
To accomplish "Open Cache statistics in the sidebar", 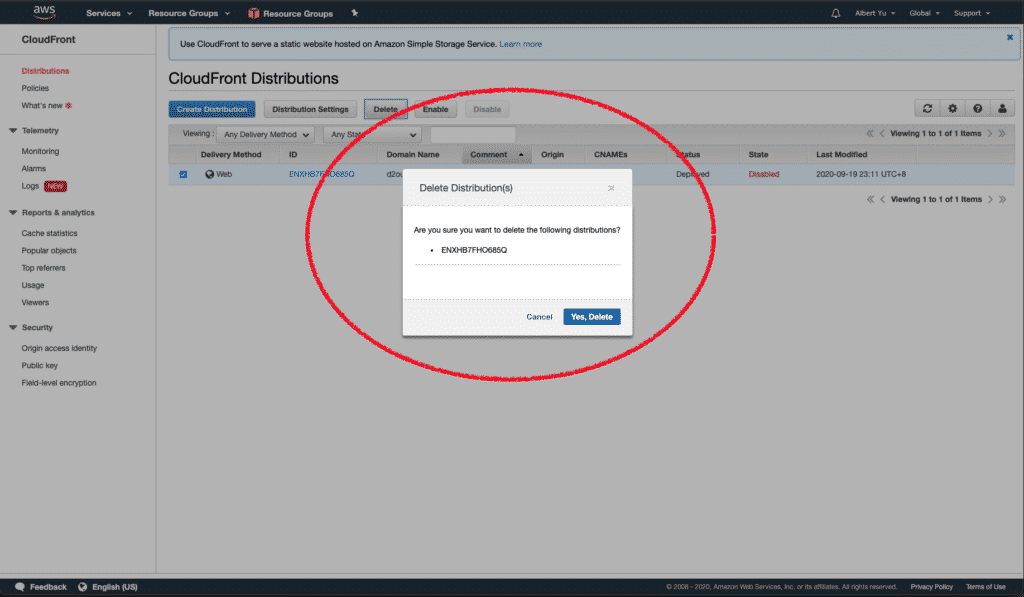I will 50,233.
